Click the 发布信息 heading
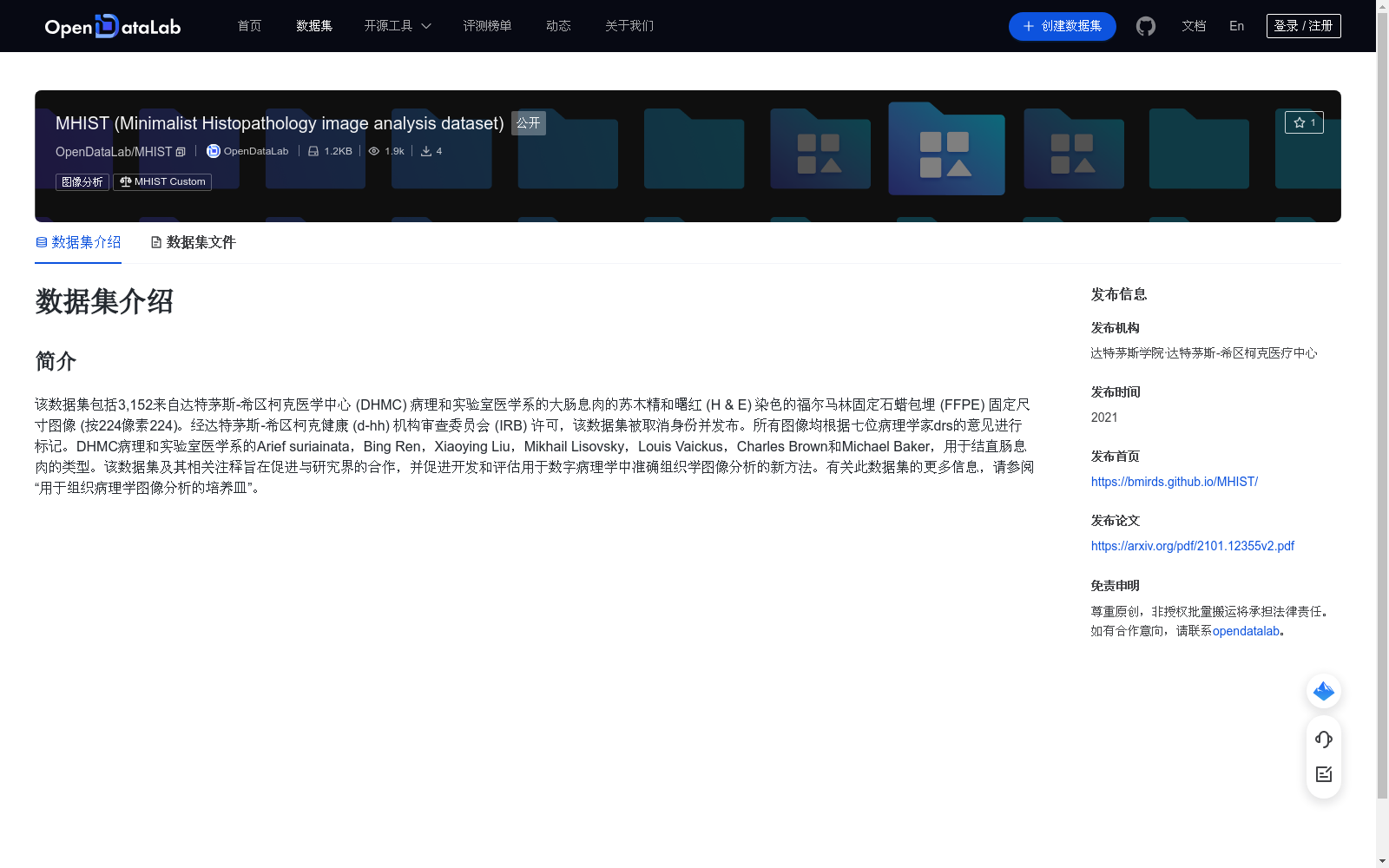Viewport: 1389px width, 868px height. tap(1119, 294)
